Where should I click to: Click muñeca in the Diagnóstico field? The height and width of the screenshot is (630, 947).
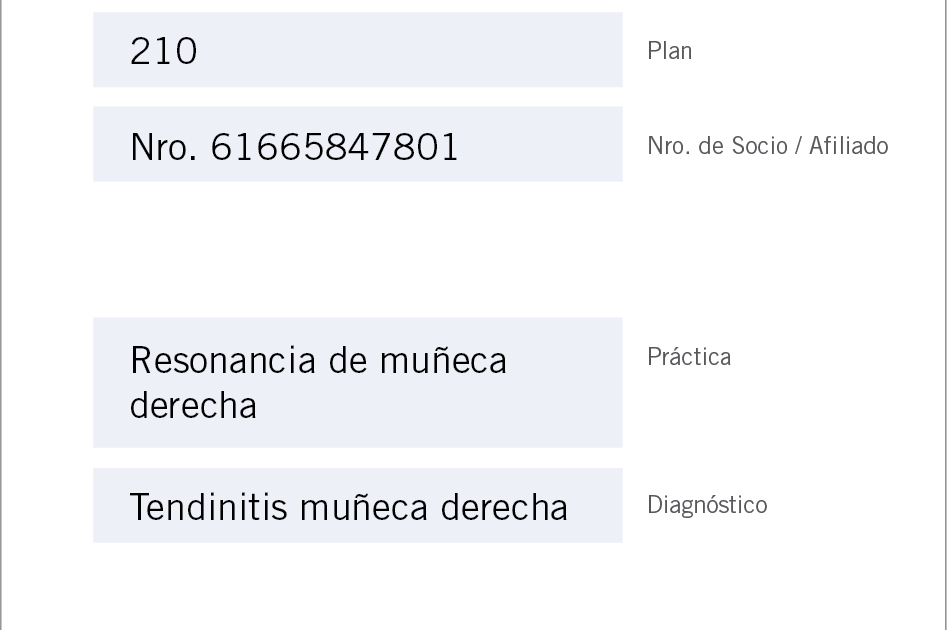coord(364,507)
